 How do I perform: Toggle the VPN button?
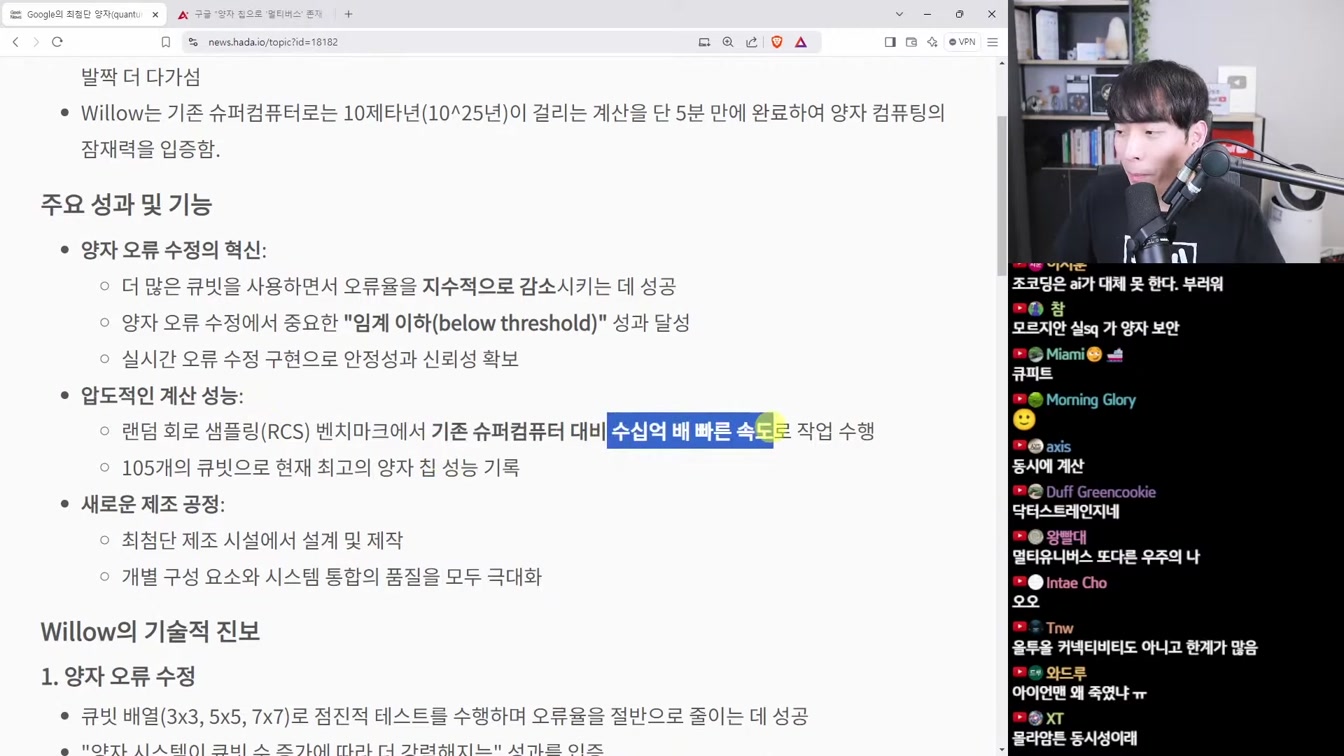coord(962,42)
